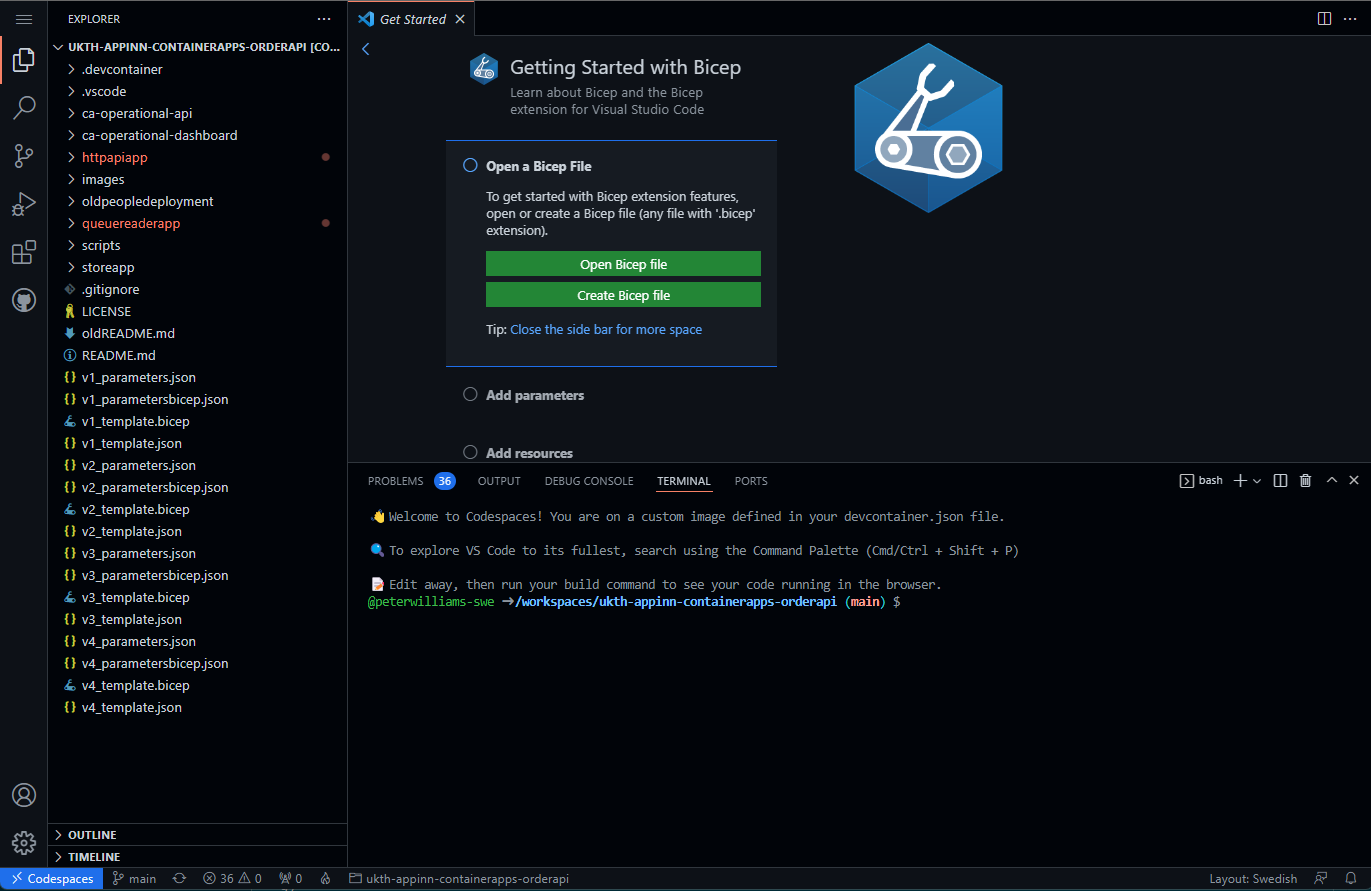Maximize the panel size chevron
This screenshot has width=1371, height=891.
1331,481
